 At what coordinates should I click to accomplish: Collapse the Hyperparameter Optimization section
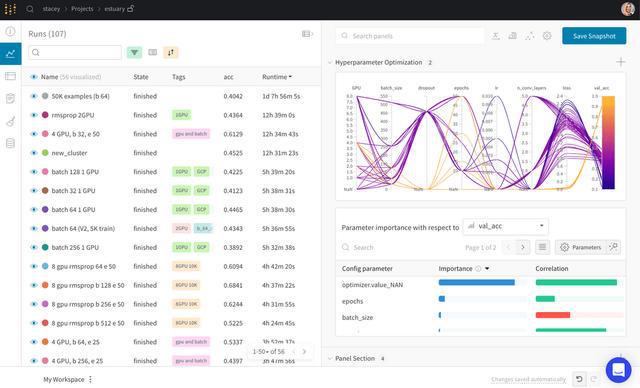click(x=330, y=62)
